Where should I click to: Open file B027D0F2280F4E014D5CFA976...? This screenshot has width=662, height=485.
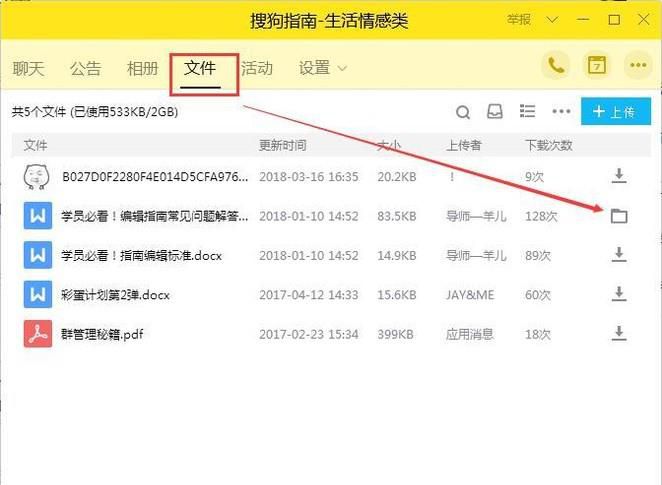pyautogui.click(x=155, y=176)
